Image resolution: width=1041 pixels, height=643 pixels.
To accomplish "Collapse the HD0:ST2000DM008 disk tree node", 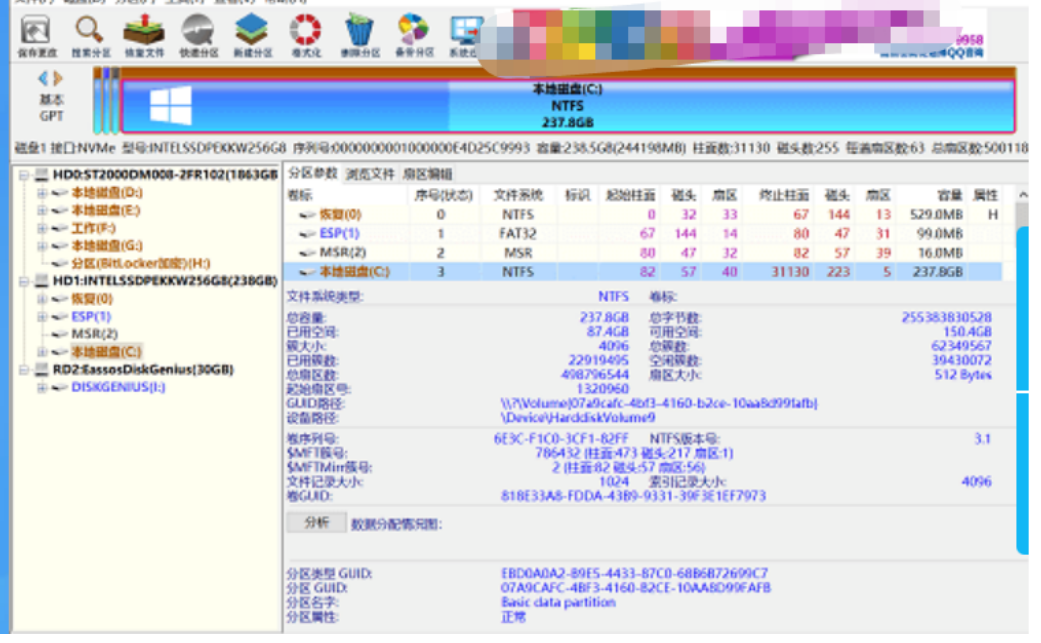I will tap(24, 175).
